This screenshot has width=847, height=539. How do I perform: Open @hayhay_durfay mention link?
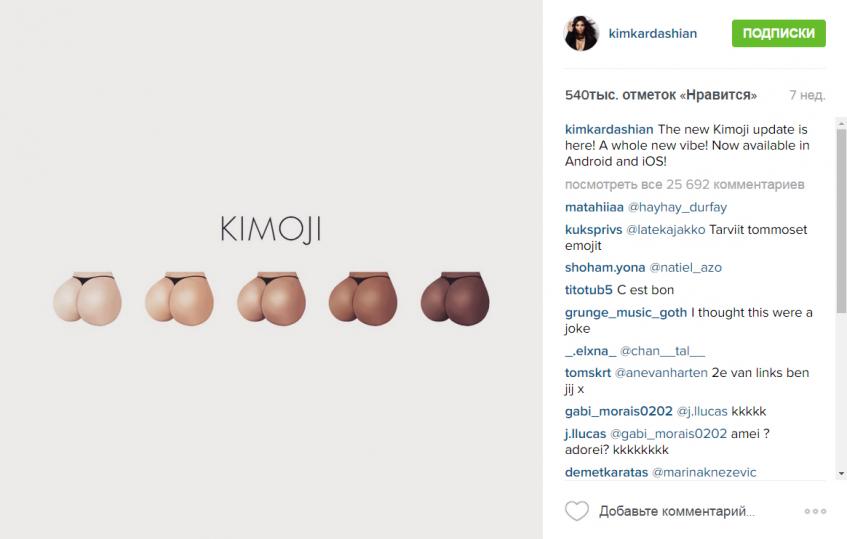point(677,207)
